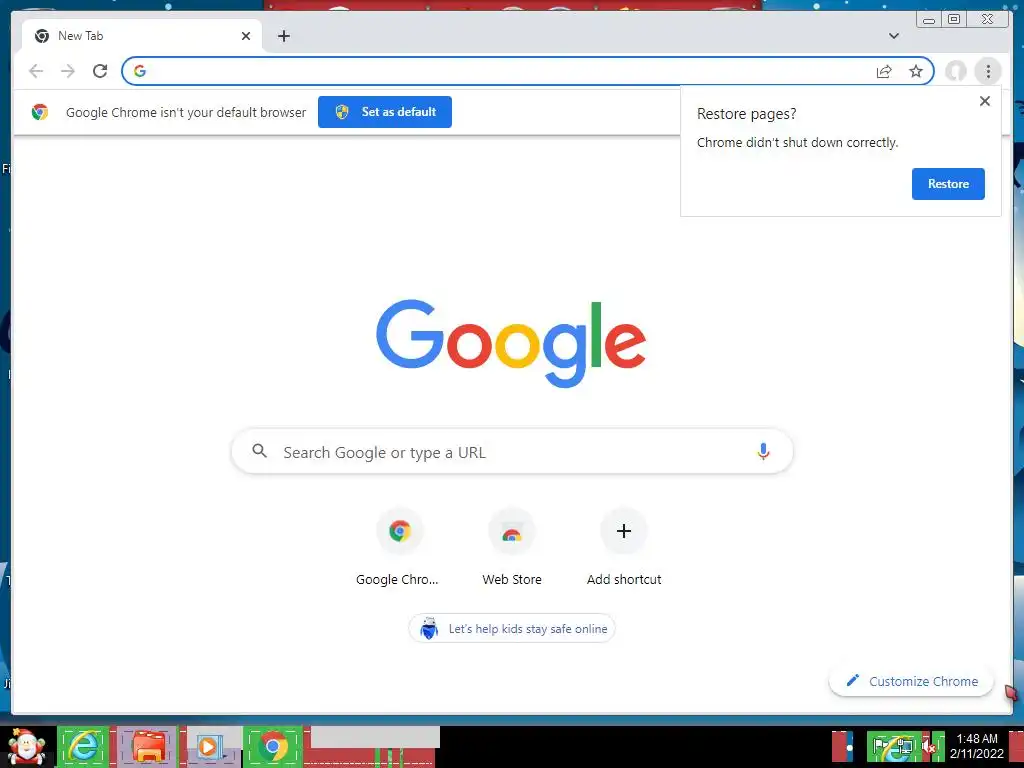Open the clock showing 1:48 AM
The width and height of the screenshot is (1024, 768).
[977, 746]
